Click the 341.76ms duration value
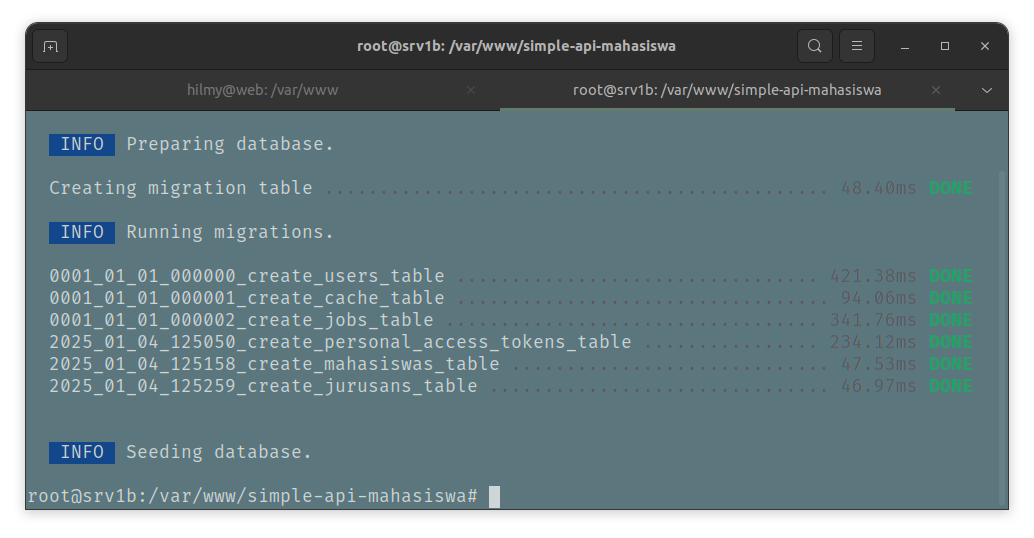Image resolution: width=1034 pixels, height=538 pixels. 873,320
